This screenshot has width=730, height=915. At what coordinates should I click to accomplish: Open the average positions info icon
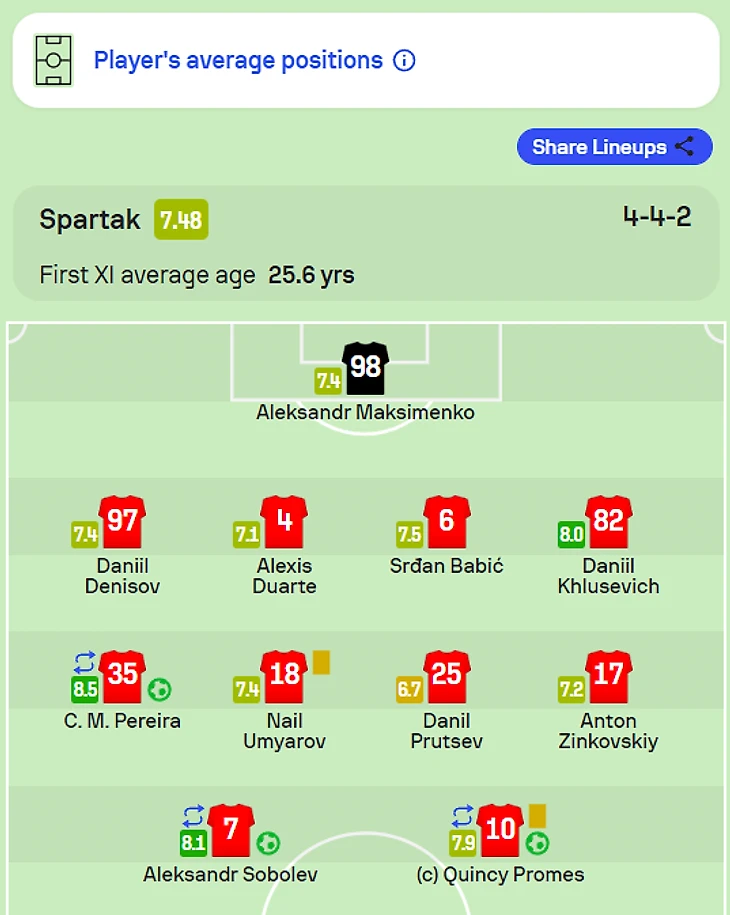coord(404,61)
